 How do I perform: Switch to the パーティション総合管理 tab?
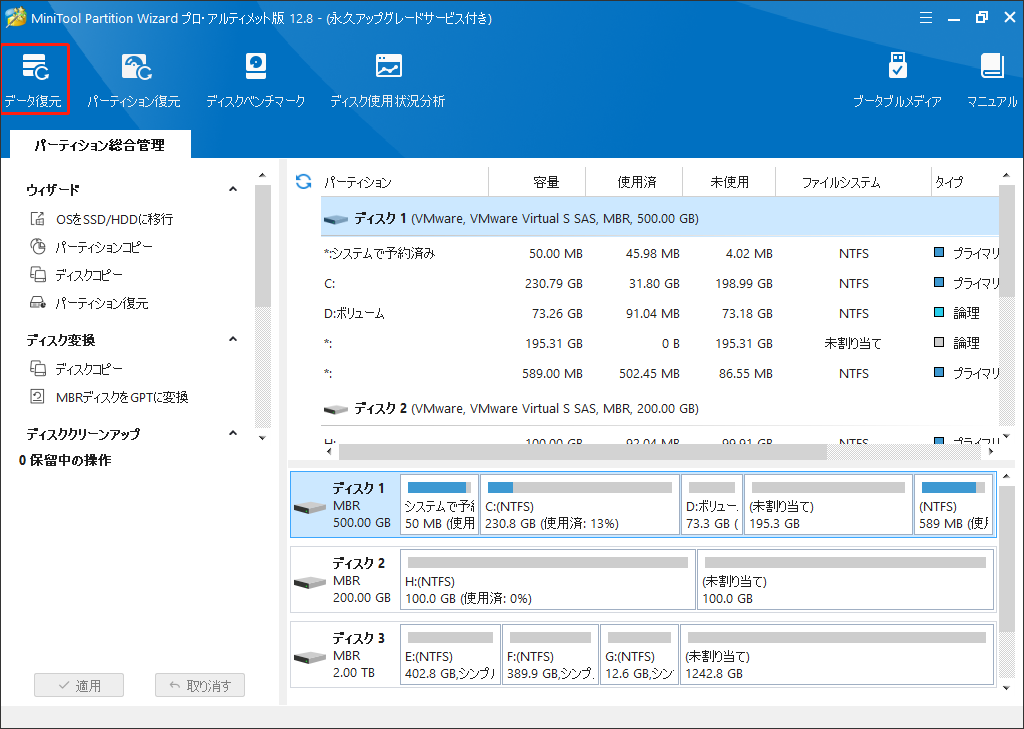[x=100, y=144]
